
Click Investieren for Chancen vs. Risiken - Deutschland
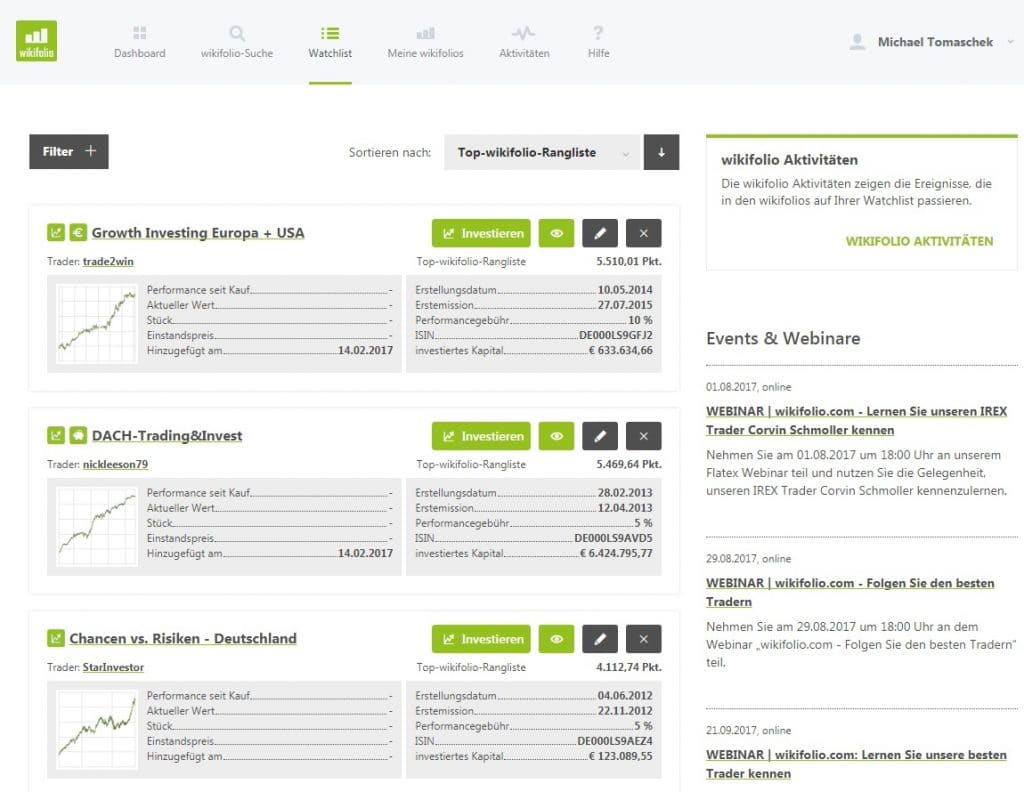(x=481, y=639)
